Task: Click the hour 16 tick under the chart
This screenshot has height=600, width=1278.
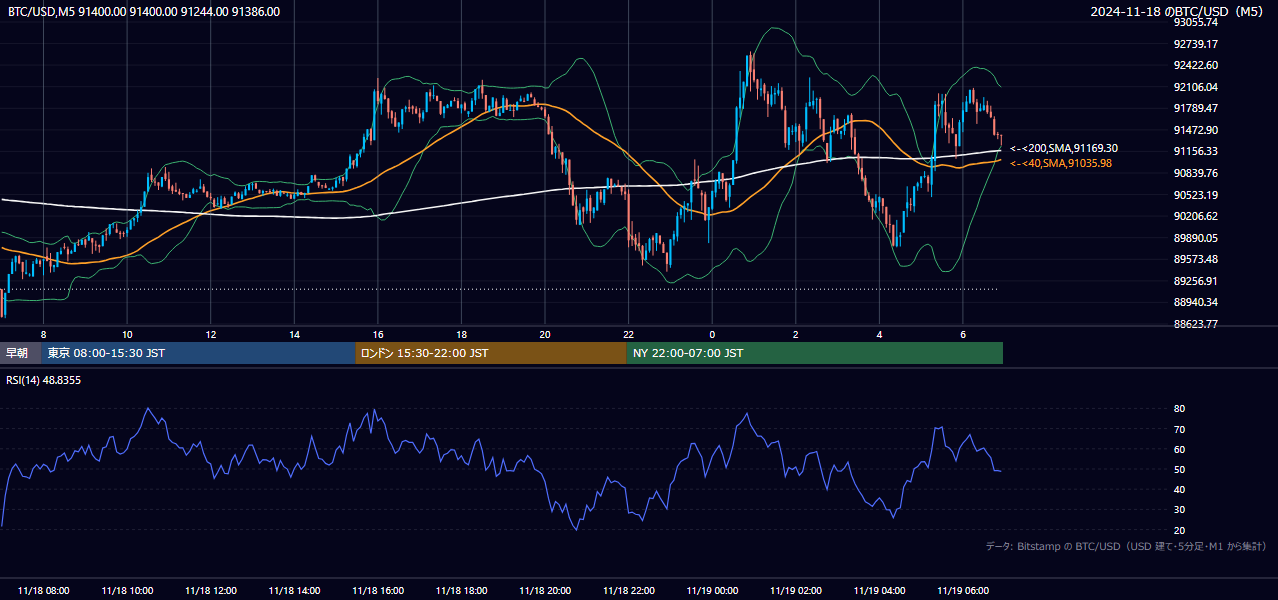Action: 378,334
